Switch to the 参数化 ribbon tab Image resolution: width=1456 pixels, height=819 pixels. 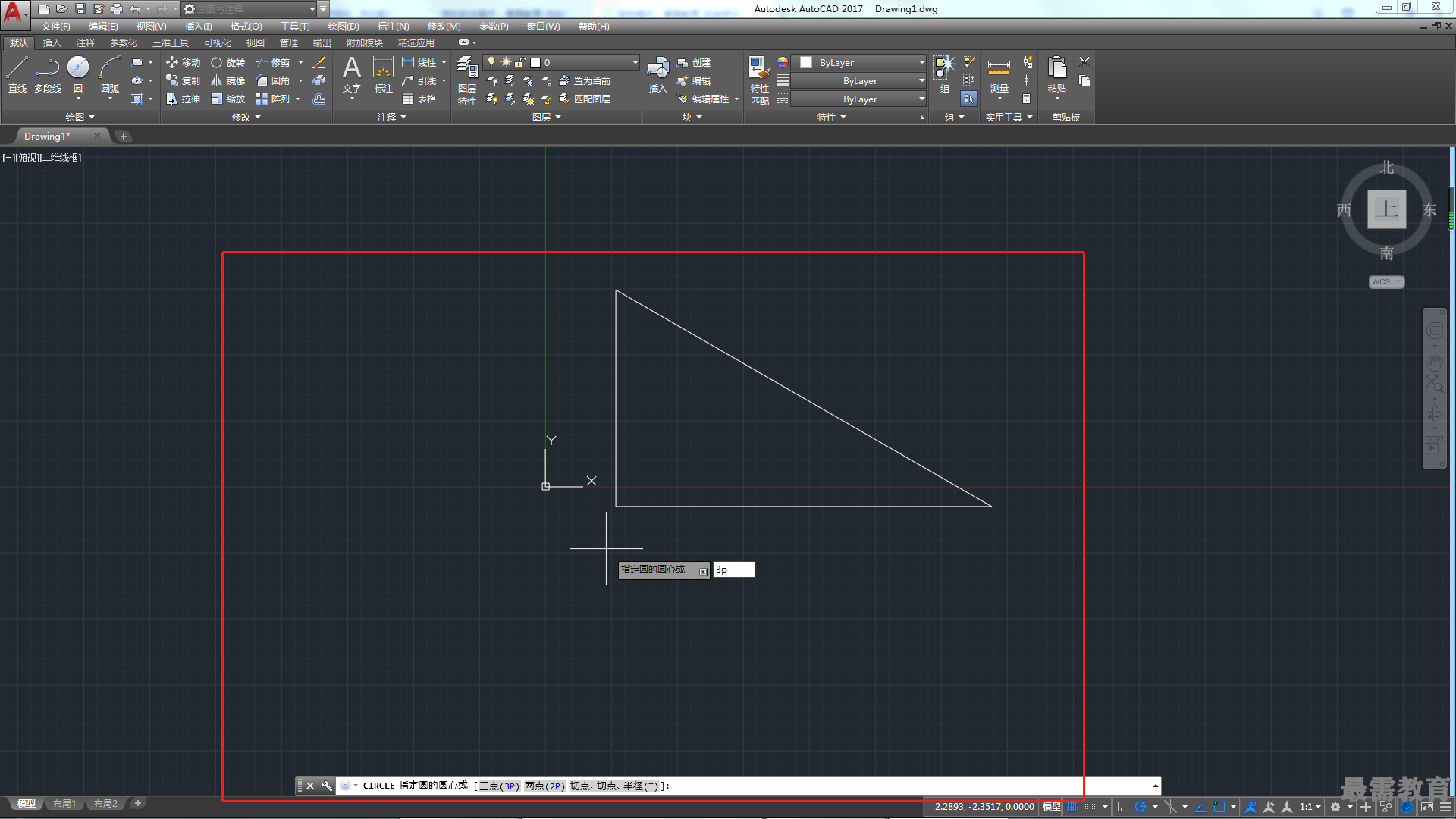tap(124, 42)
